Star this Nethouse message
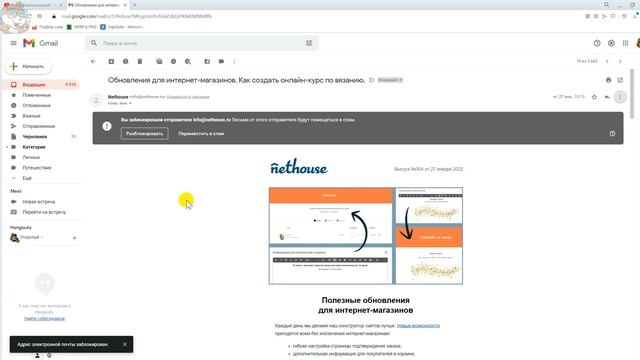The width and height of the screenshot is (640, 360). click(594, 97)
